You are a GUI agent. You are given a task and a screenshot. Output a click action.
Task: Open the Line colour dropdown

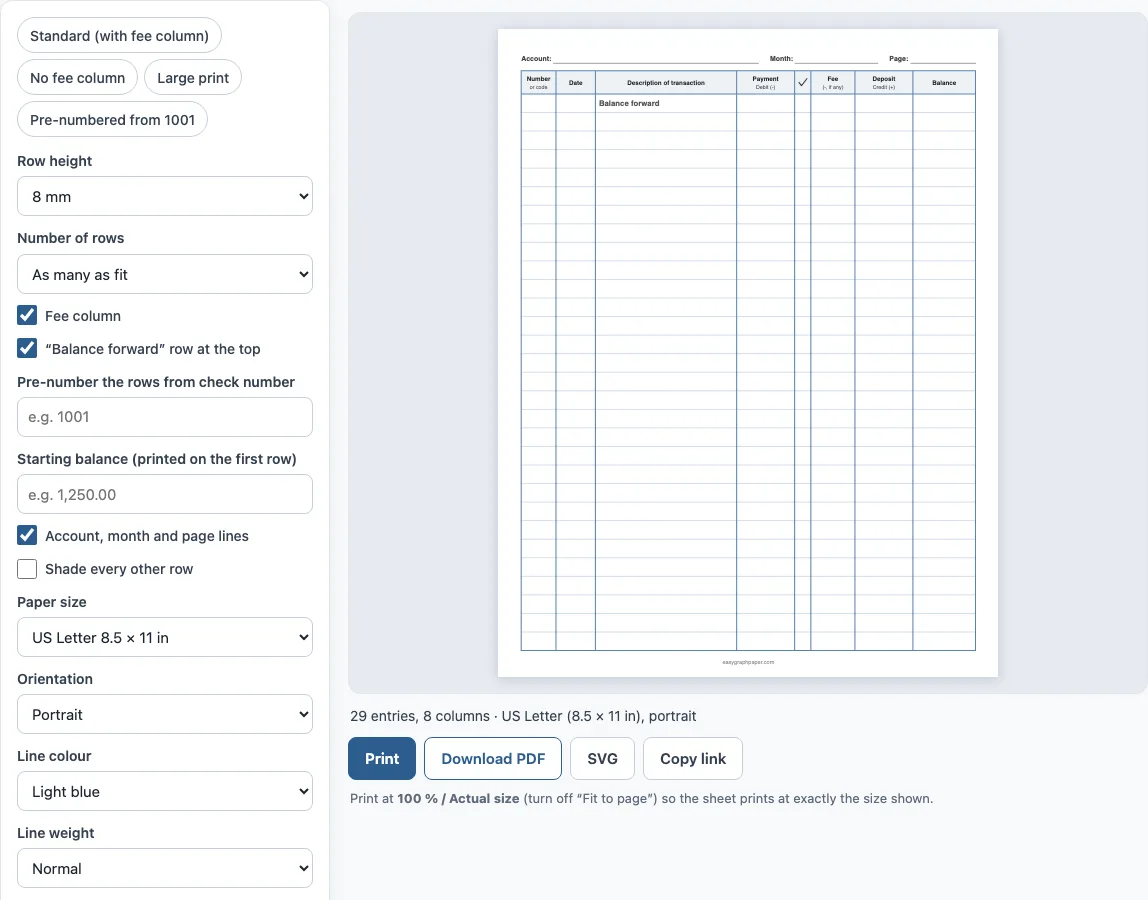point(165,792)
